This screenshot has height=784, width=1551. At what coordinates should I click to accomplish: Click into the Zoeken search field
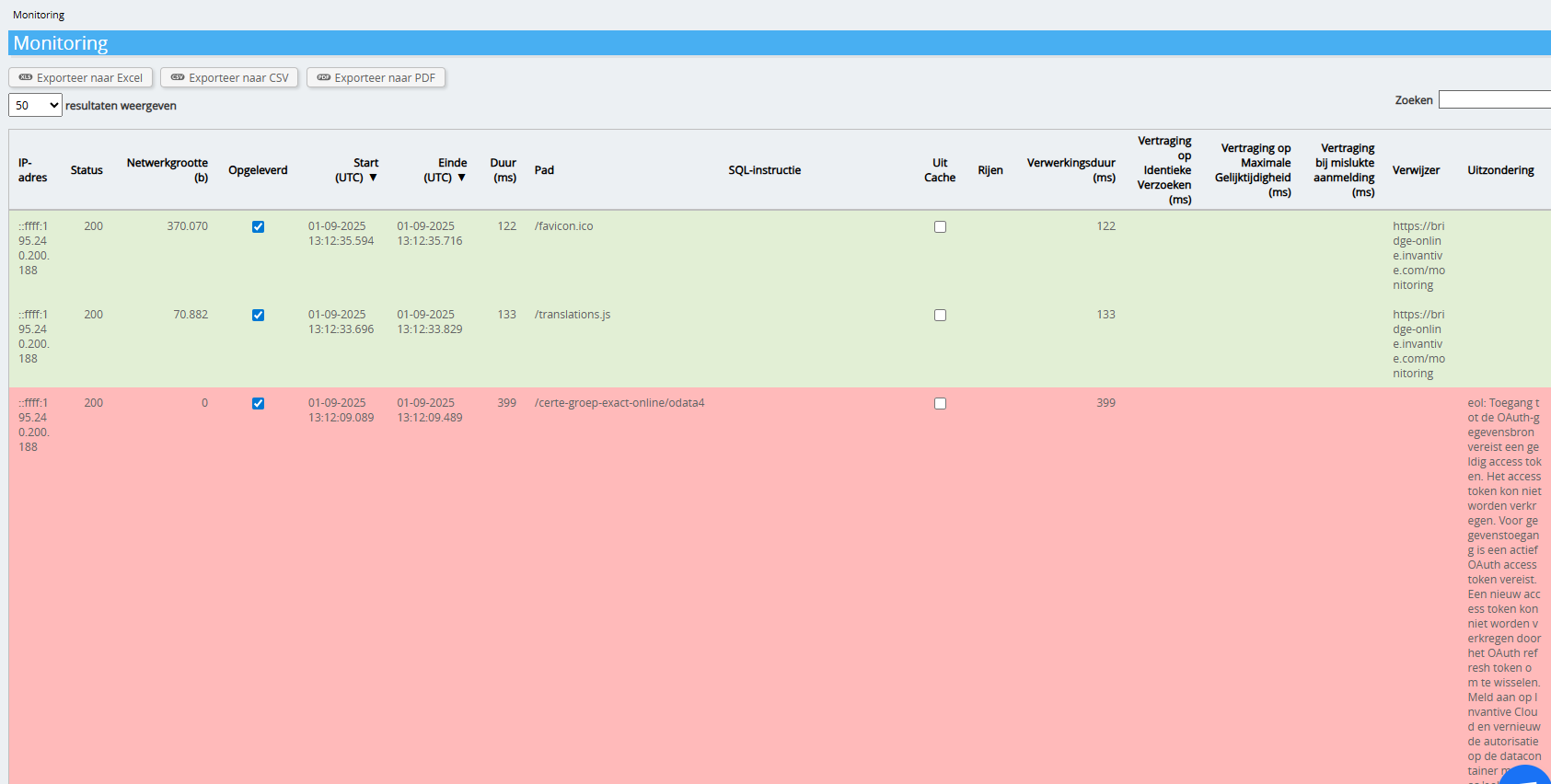(1494, 99)
